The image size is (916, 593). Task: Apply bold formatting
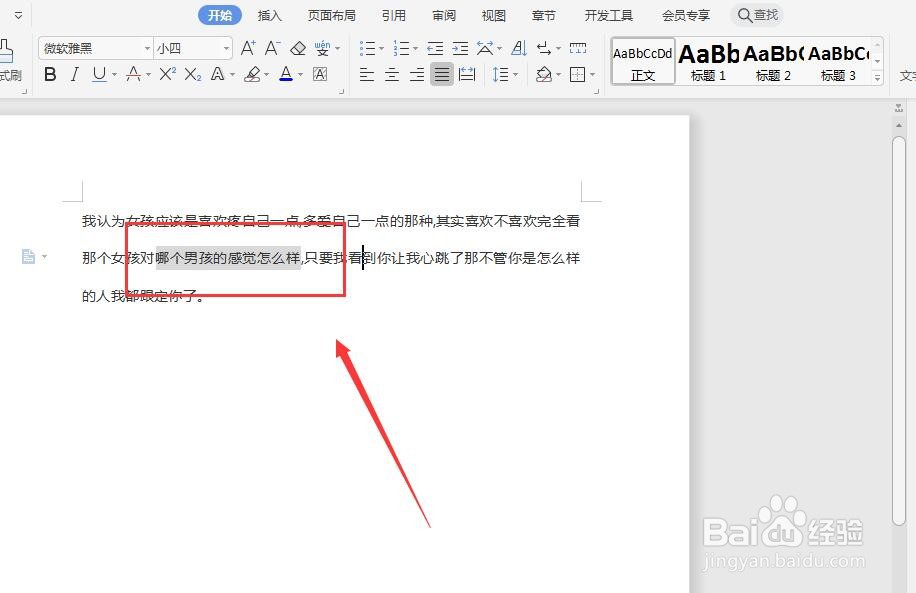[x=50, y=74]
